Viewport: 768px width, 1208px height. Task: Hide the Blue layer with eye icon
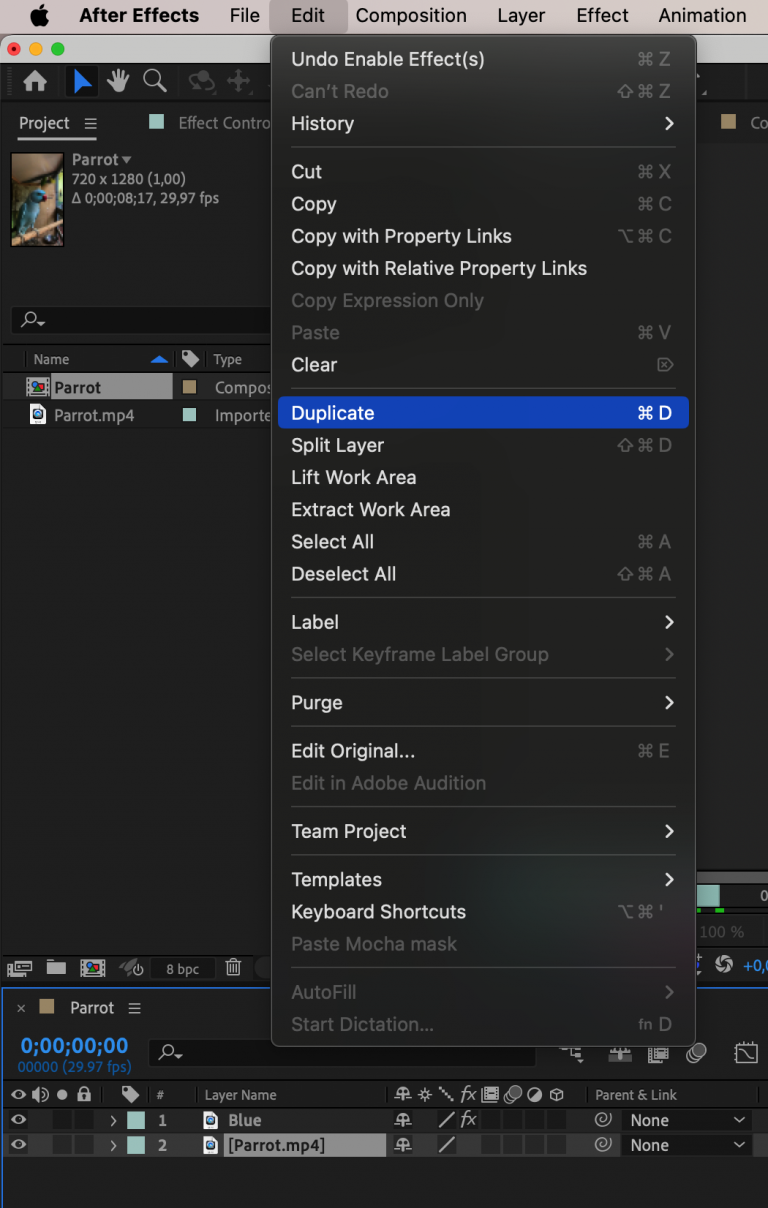[x=18, y=1120]
